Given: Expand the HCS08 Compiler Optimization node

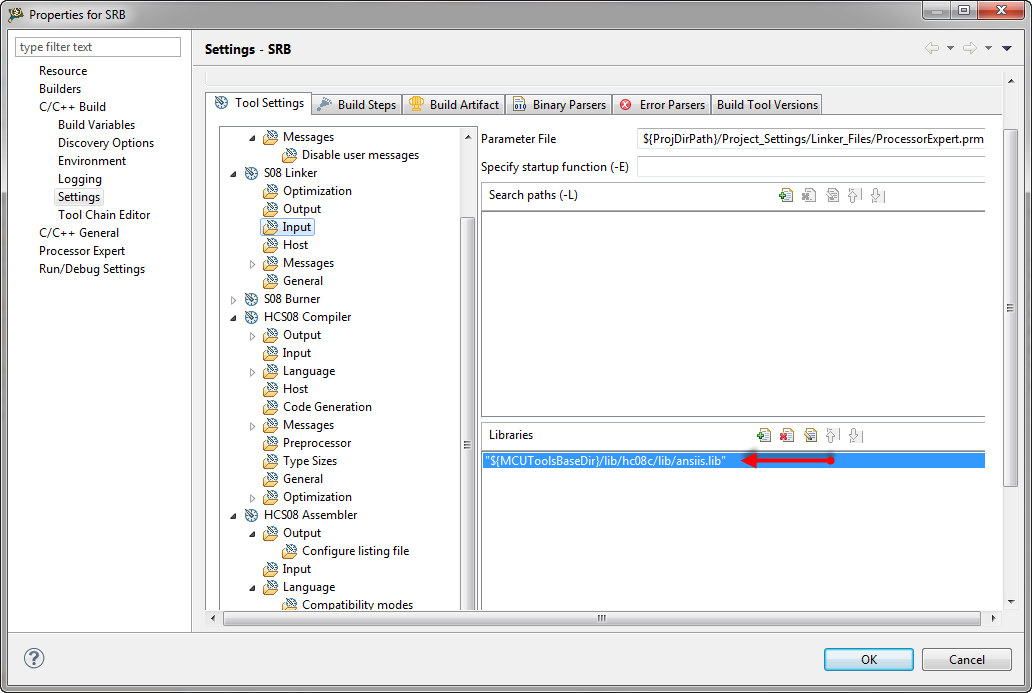Looking at the screenshot, I should click(x=252, y=497).
